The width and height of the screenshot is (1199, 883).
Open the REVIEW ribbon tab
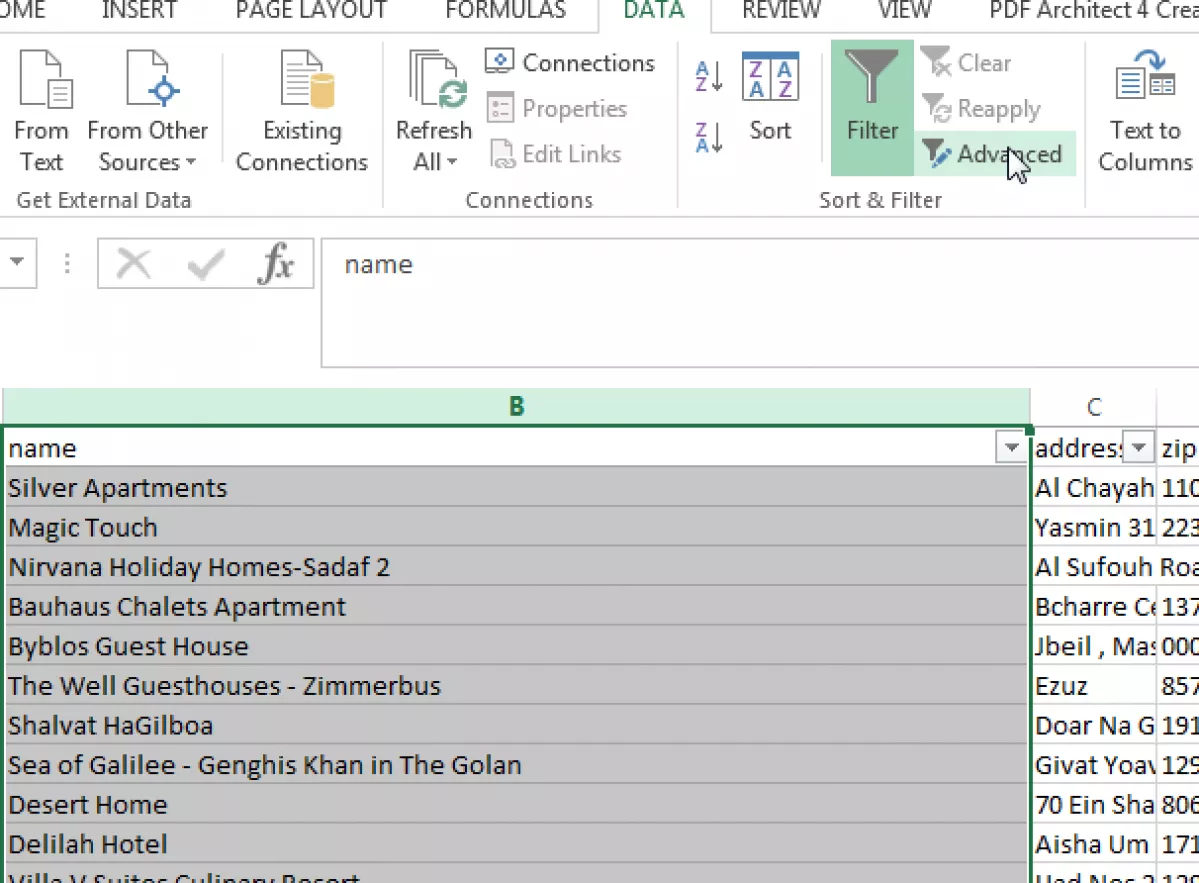click(781, 11)
